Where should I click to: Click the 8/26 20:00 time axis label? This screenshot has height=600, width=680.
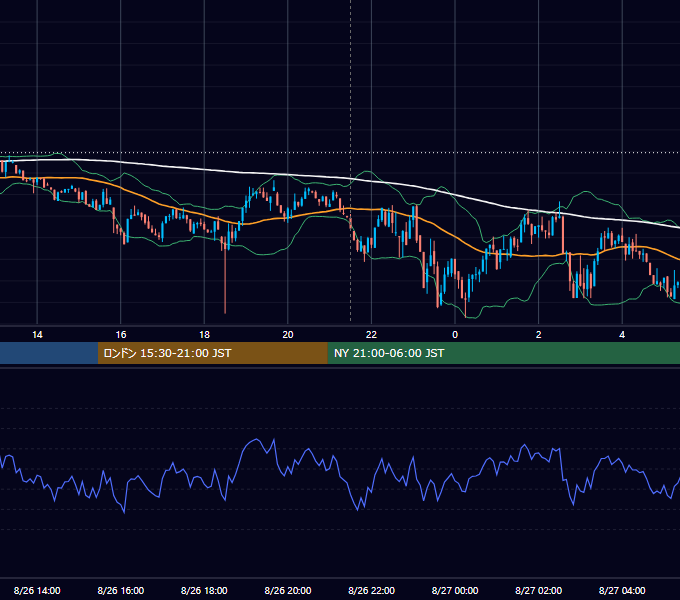point(288,590)
